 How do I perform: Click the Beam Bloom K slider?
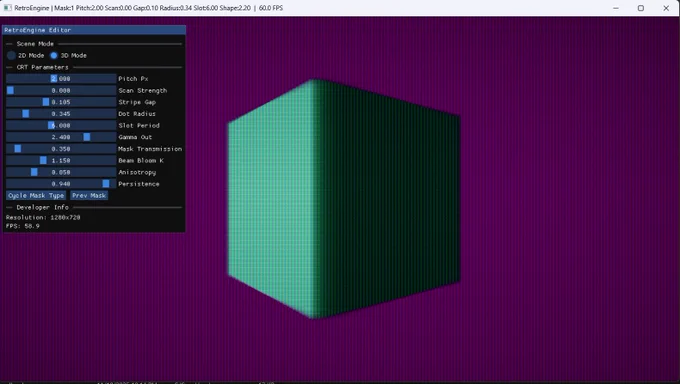tap(61, 161)
